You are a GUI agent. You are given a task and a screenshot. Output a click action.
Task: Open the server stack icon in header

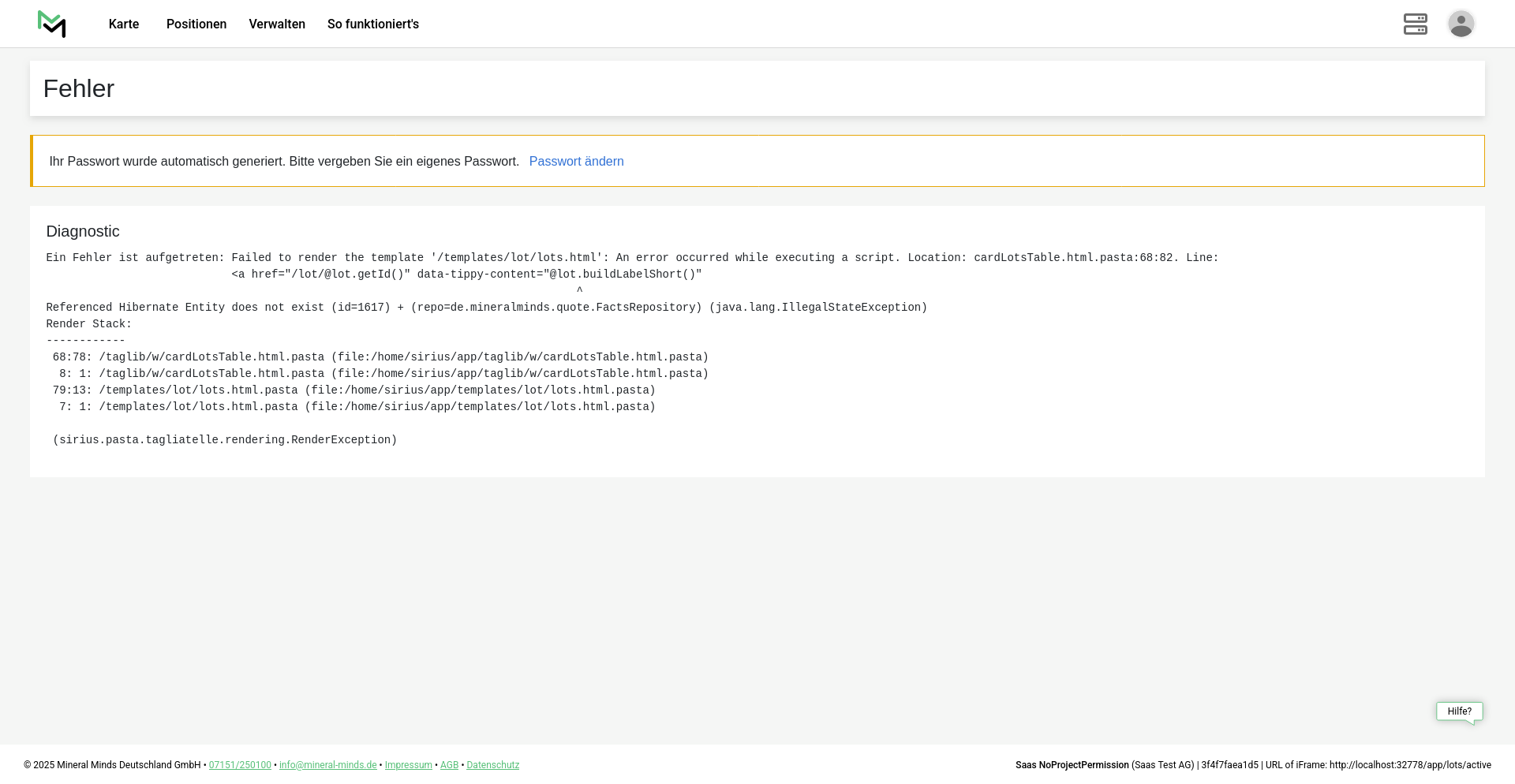click(x=1415, y=24)
